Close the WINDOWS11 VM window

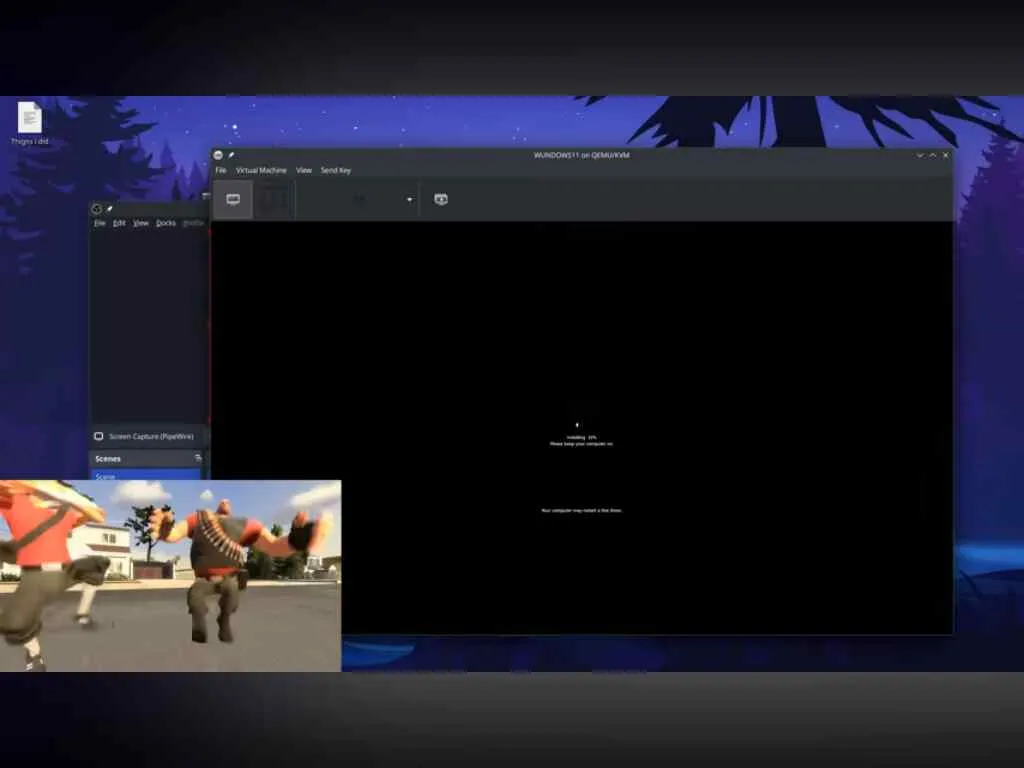pos(946,155)
